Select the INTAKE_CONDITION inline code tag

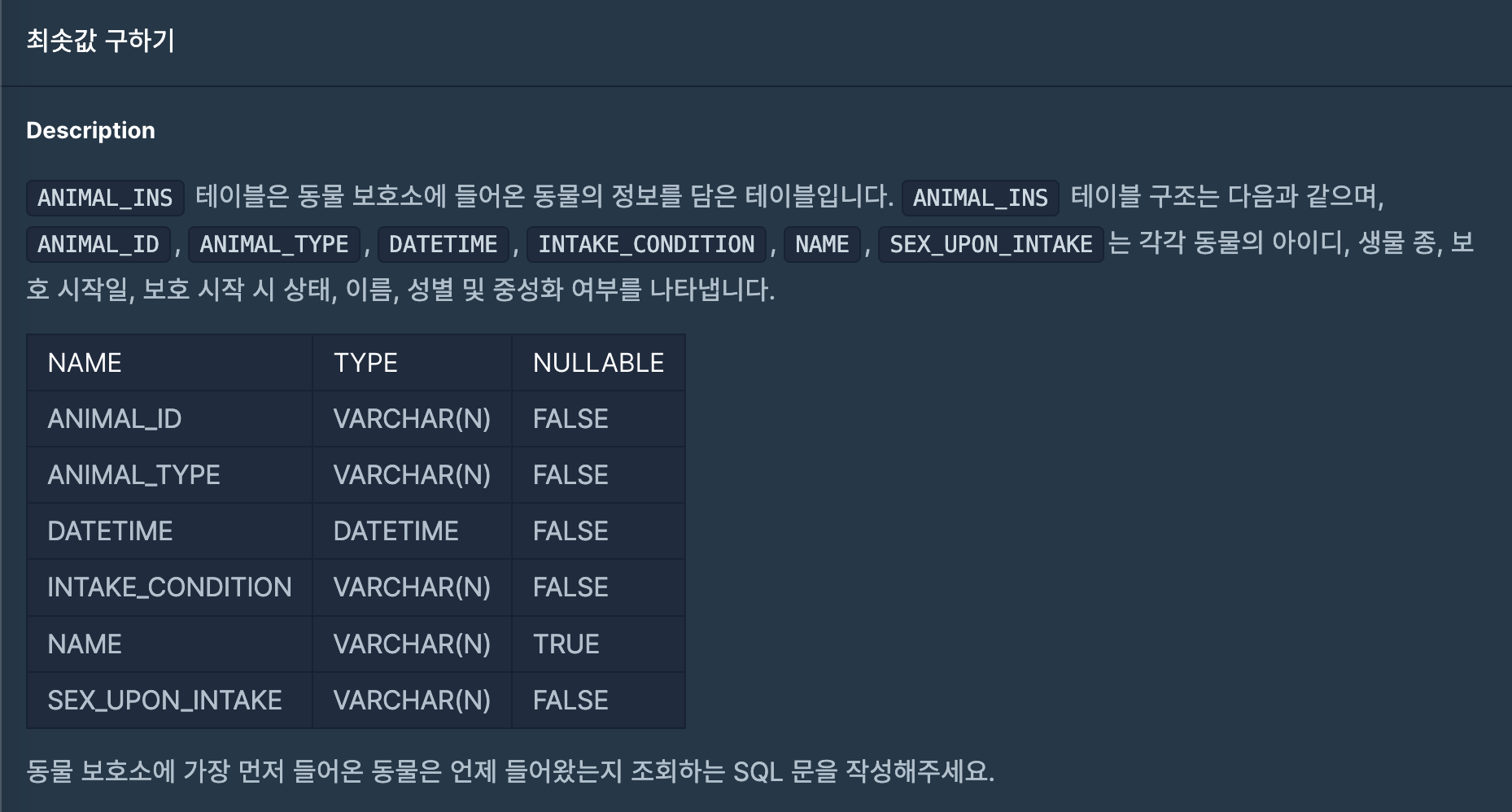[646, 244]
